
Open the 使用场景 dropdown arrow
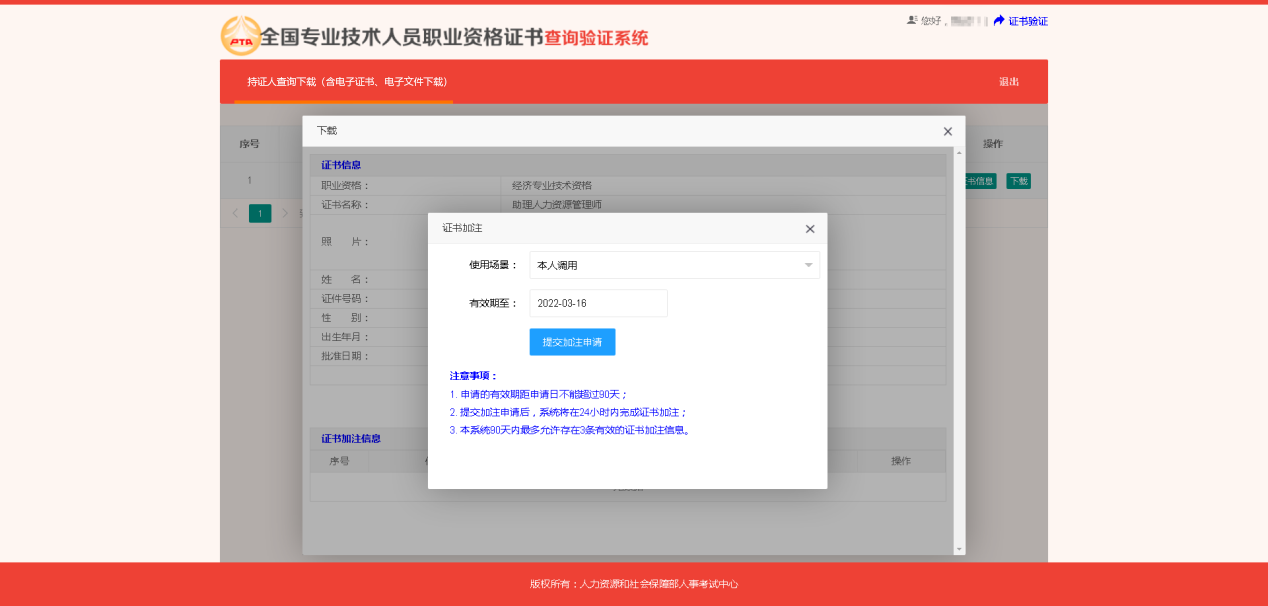pyautogui.click(x=808, y=264)
